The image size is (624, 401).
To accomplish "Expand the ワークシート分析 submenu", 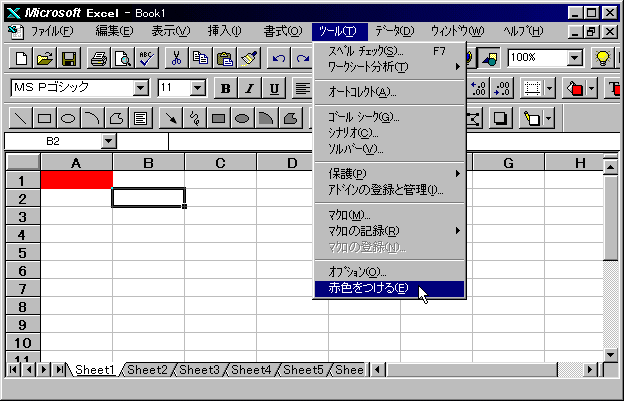I will pyautogui.click(x=389, y=67).
